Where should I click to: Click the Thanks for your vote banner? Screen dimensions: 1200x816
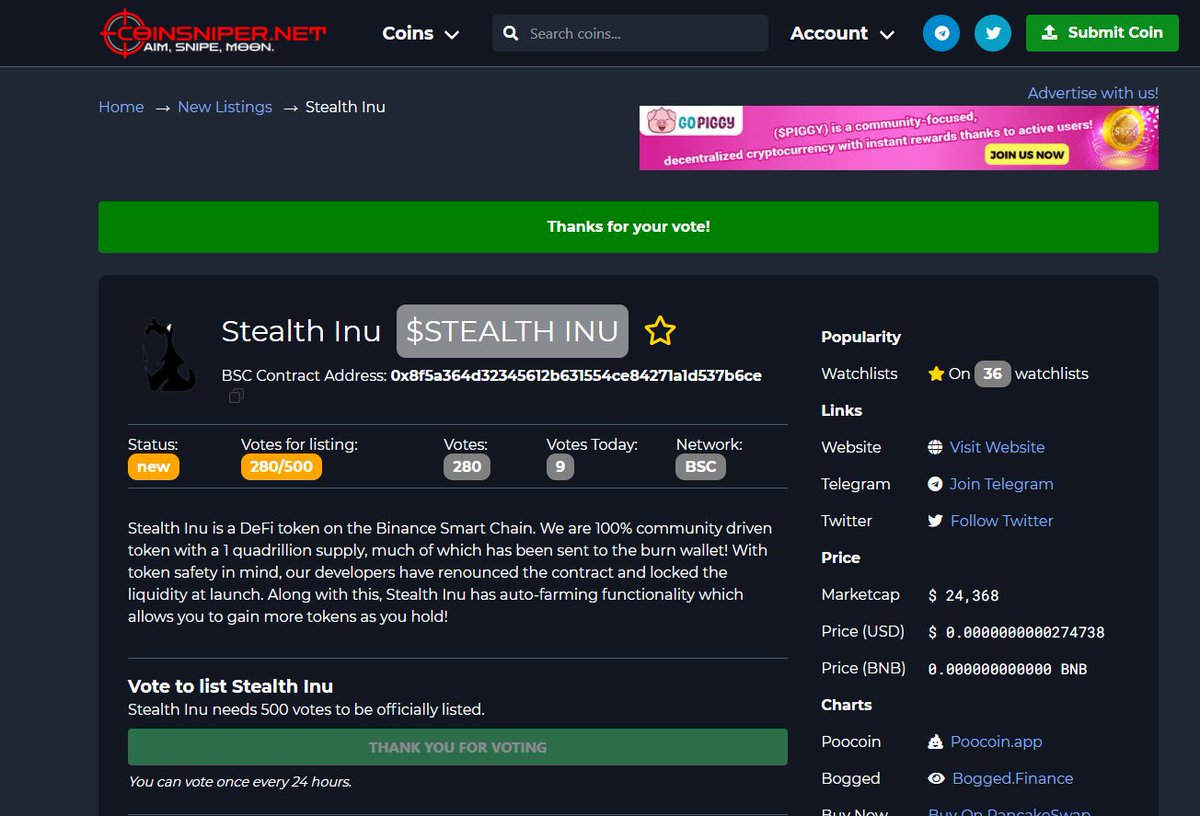coord(628,227)
